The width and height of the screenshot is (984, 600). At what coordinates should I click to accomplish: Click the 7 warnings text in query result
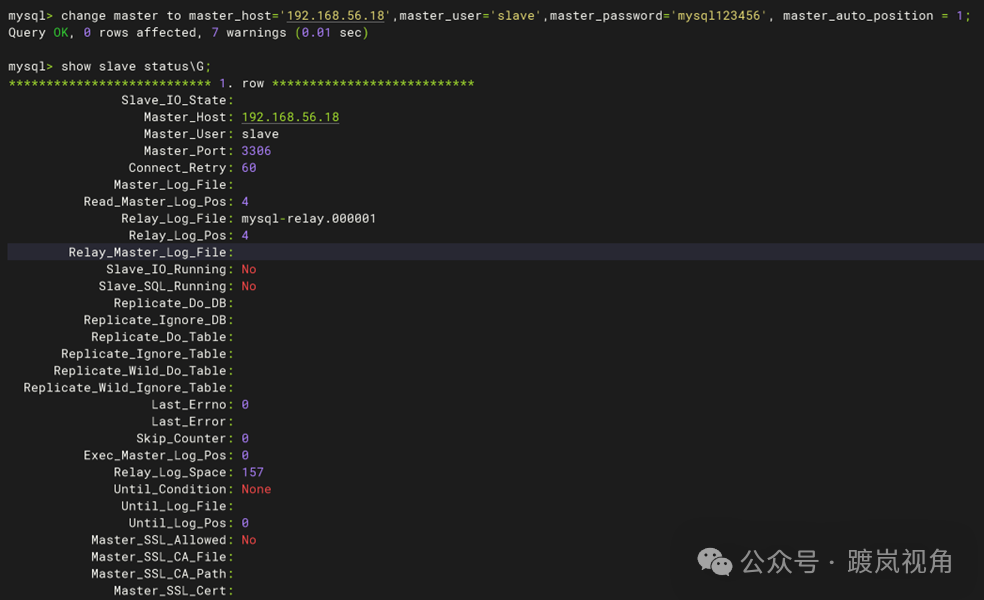click(249, 33)
